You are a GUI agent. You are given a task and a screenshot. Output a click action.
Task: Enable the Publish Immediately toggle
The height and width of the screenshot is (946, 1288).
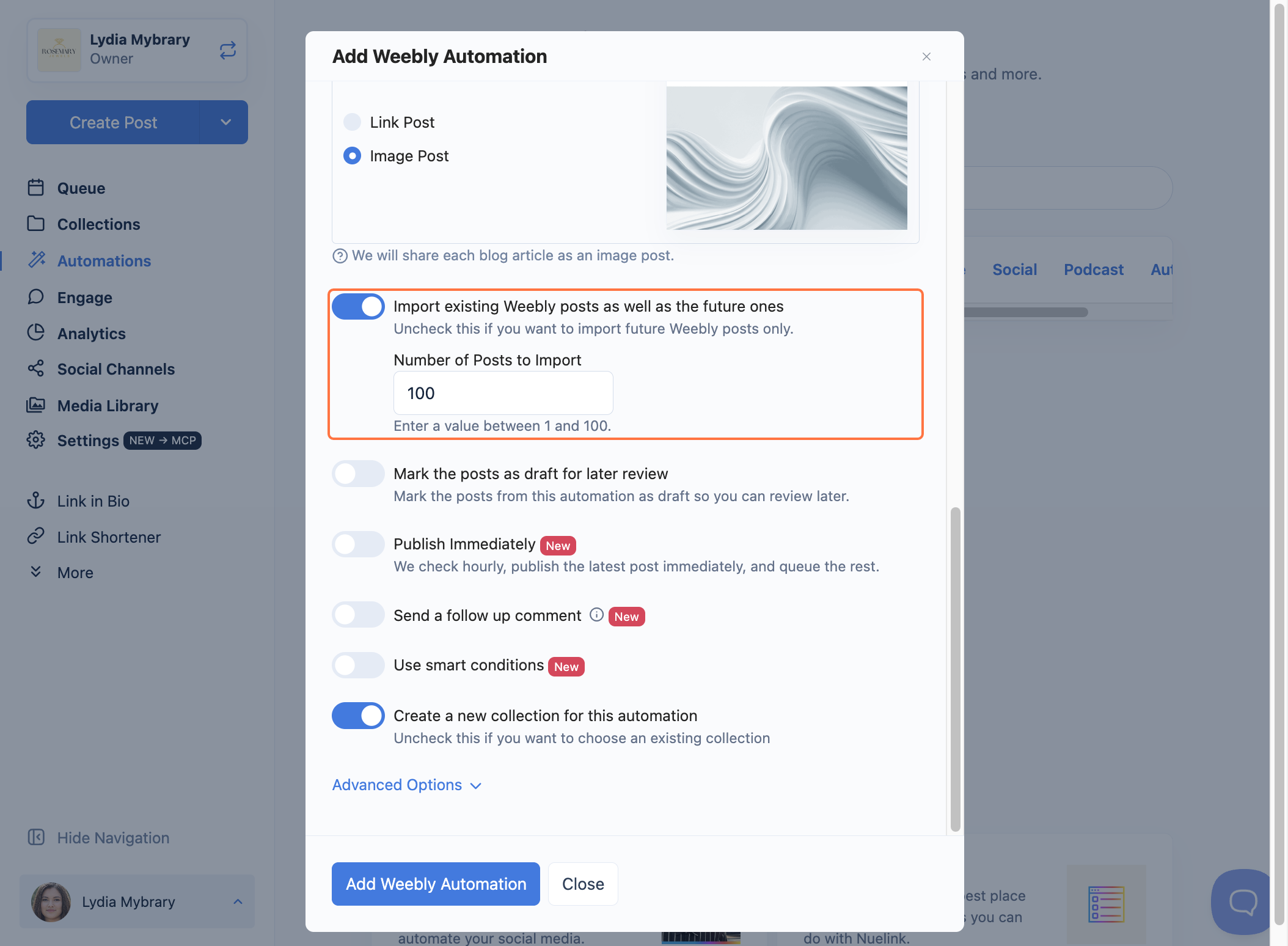click(x=358, y=544)
